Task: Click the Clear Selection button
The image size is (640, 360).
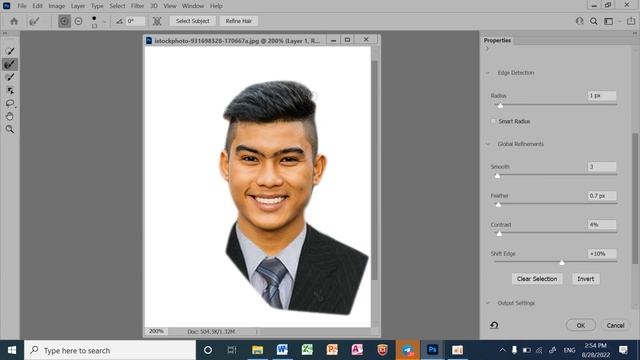Action: 537,279
